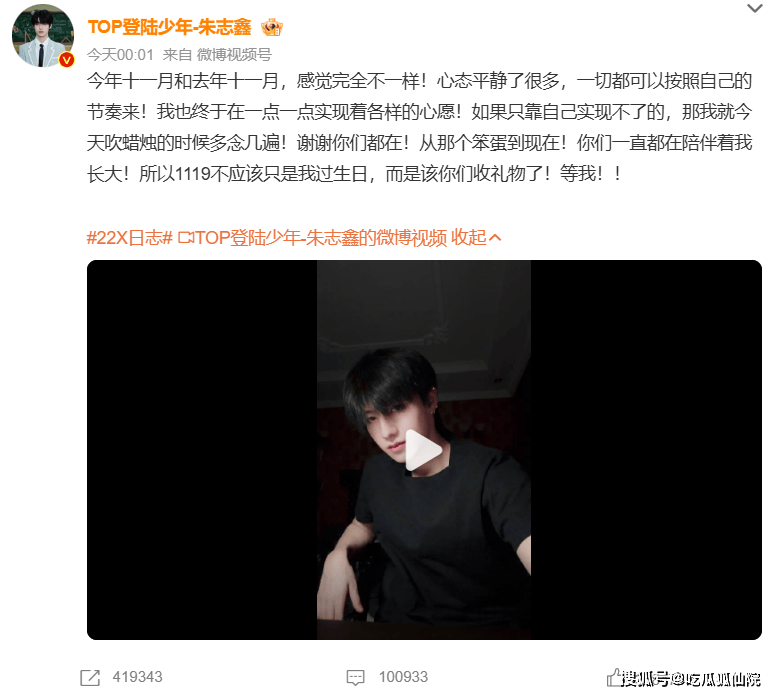Open the 朱志鑫的微博视频 link
The height and width of the screenshot is (696, 775).
tap(321, 238)
